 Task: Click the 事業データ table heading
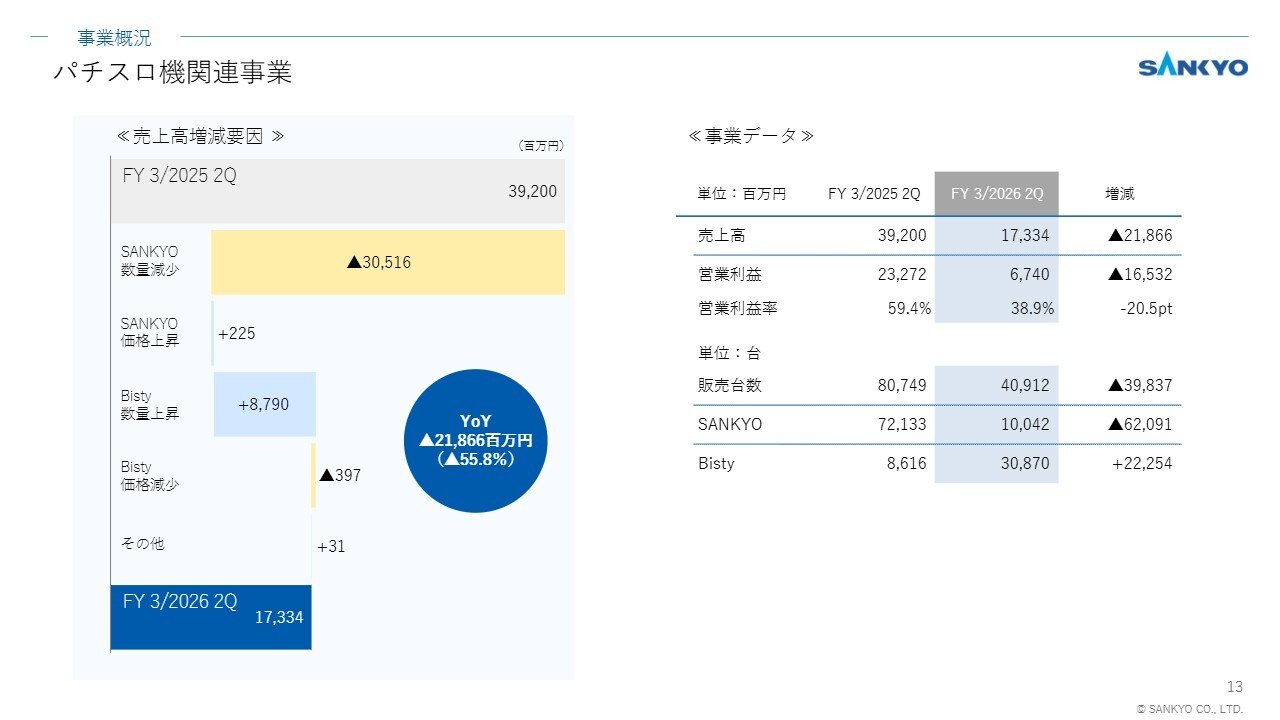(750, 136)
